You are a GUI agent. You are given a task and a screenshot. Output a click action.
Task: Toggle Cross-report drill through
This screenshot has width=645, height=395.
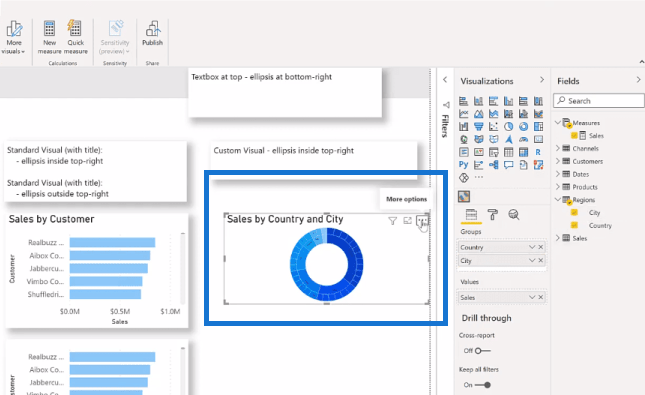pos(482,351)
